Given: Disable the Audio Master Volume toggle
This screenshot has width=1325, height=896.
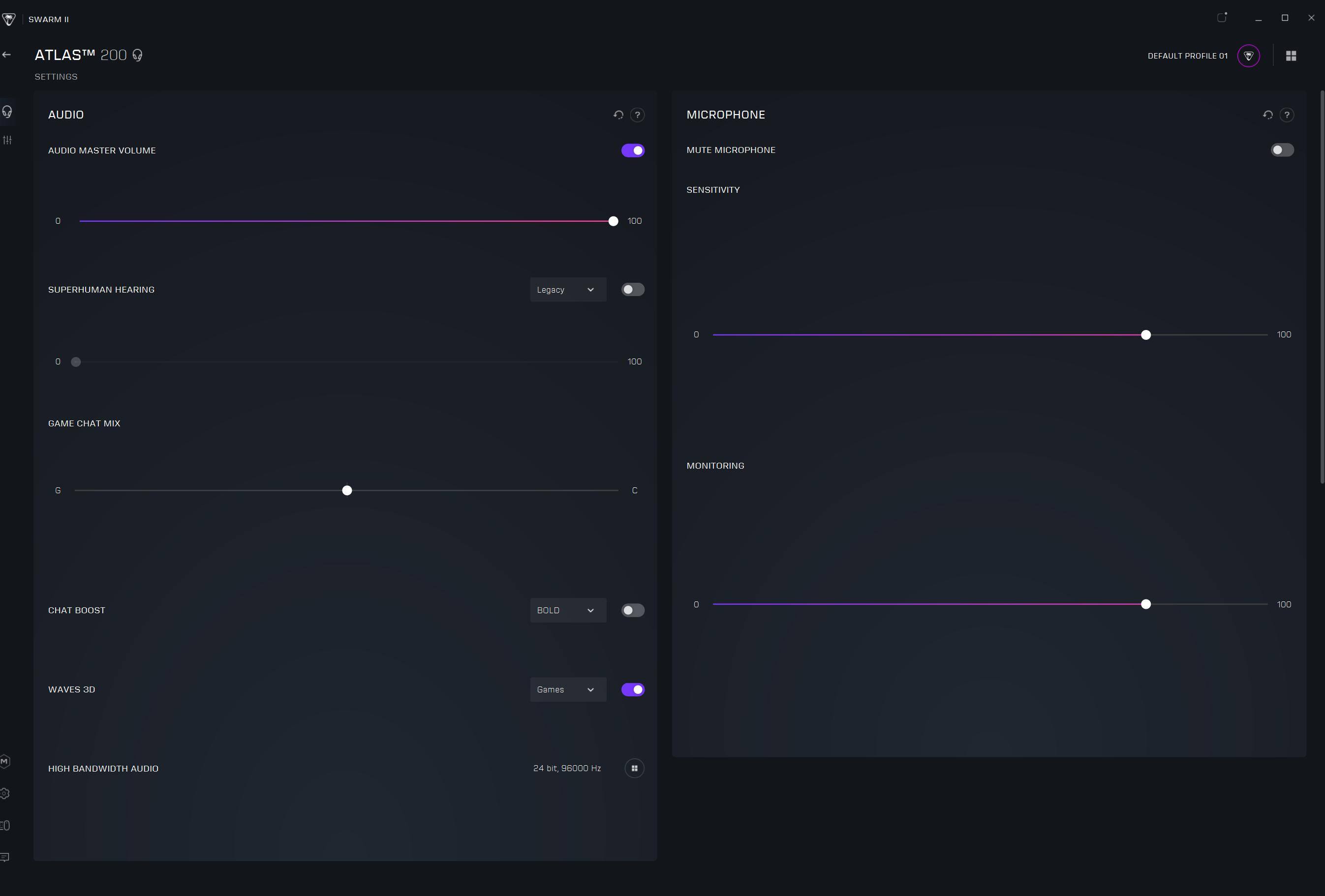Looking at the screenshot, I should (633, 150).
